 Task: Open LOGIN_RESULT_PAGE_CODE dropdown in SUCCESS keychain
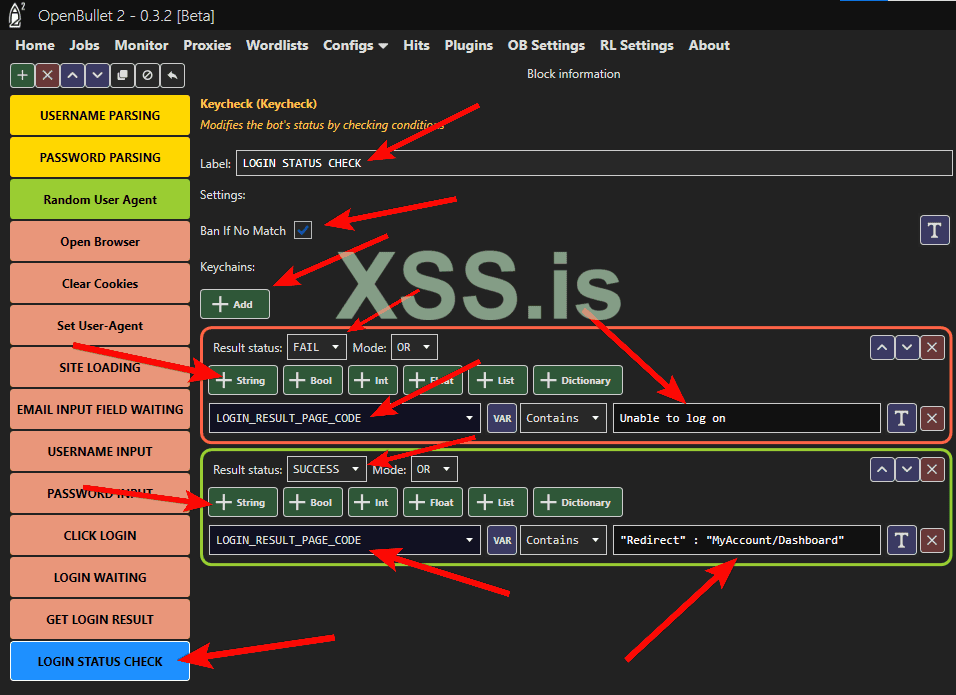344,540
